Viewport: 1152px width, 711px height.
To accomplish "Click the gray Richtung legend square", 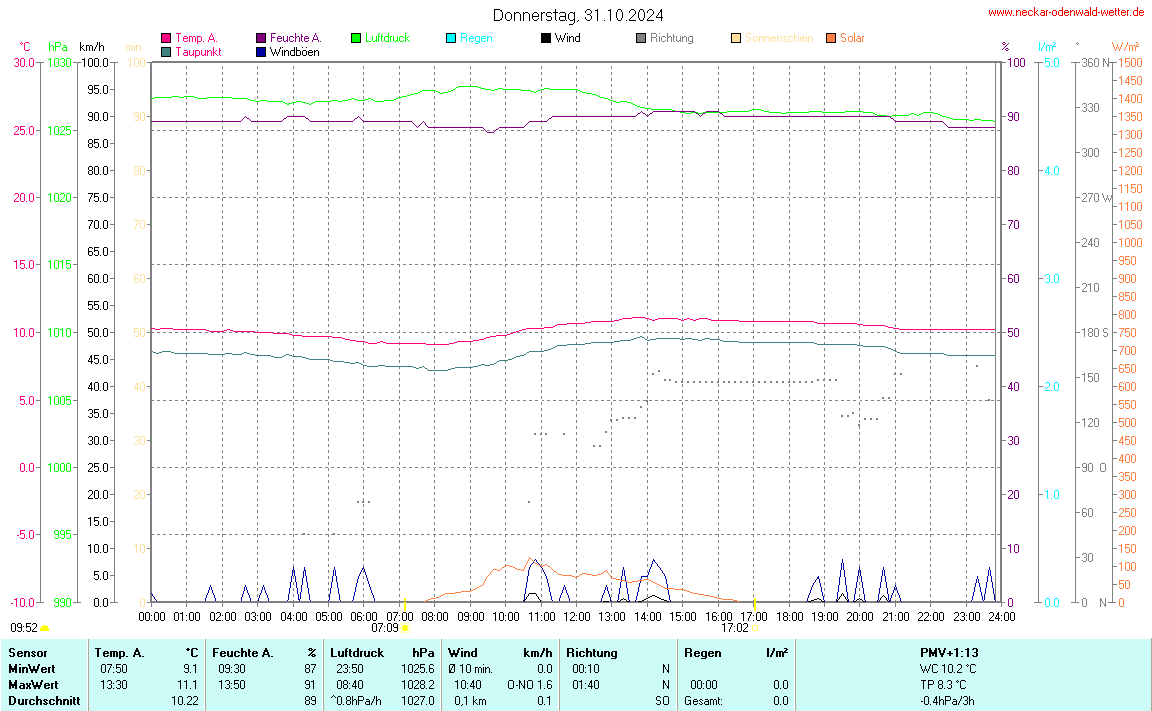I will (x=641, y=38).
